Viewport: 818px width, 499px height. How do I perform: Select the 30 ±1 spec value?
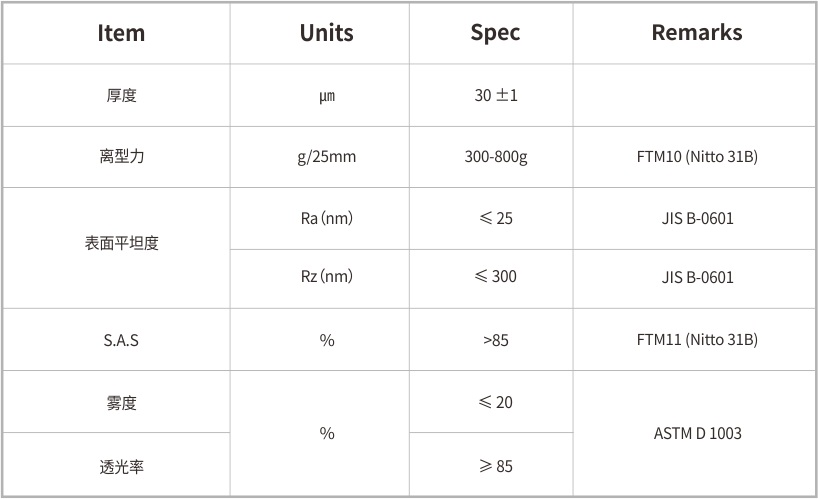[495, 96]
